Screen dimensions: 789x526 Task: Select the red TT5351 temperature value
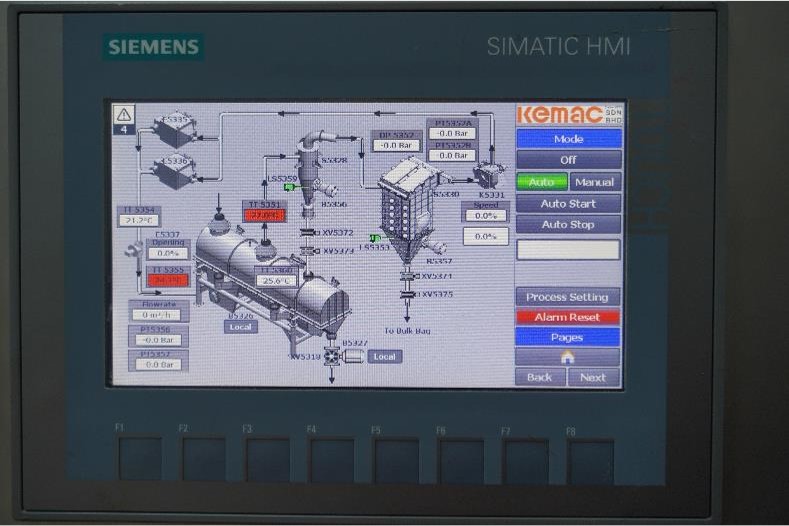(265, 215)
